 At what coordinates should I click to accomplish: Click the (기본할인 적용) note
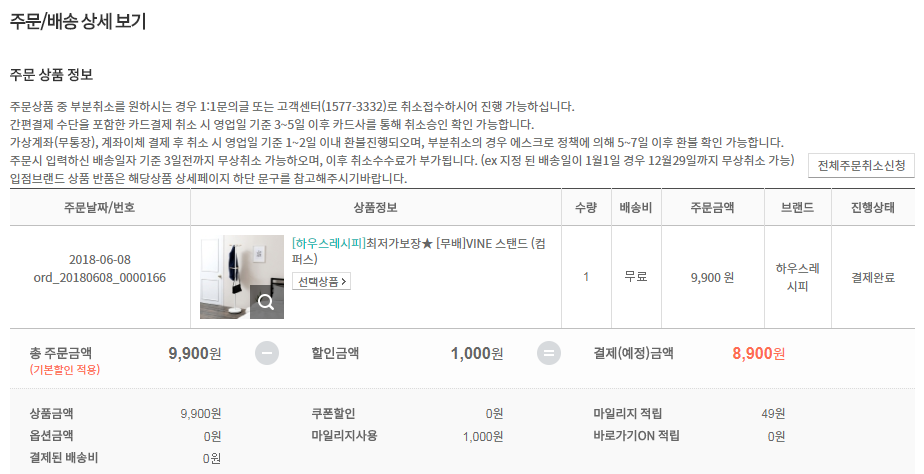click(x=65, y=370)
